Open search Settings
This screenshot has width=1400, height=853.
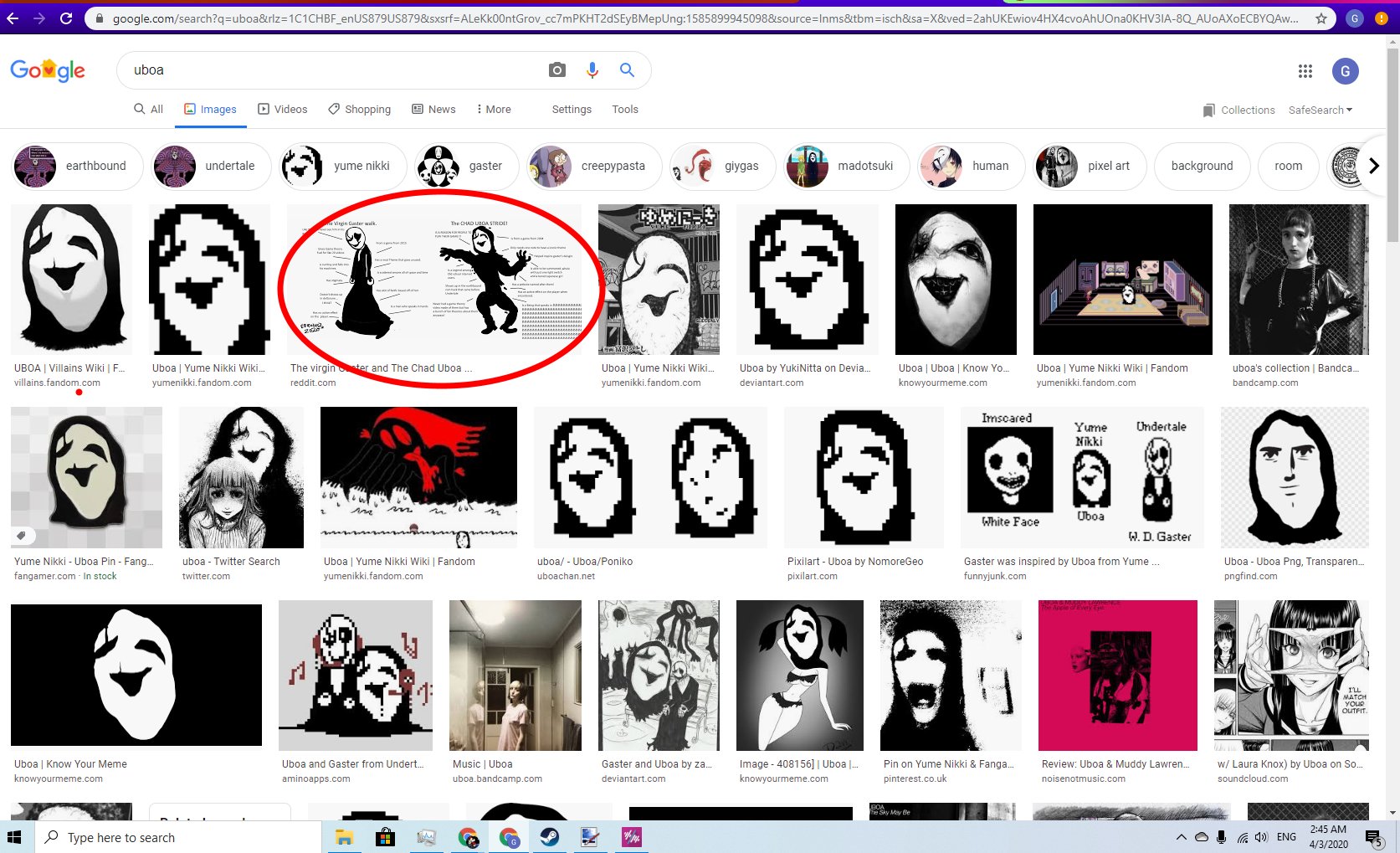click(572, 109)
